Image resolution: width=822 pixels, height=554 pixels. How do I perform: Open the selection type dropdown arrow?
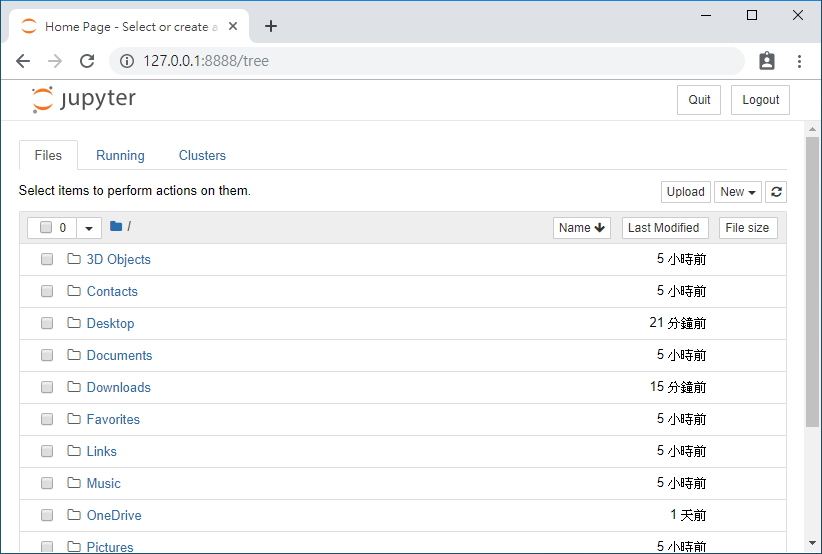[x=89, y=228]
